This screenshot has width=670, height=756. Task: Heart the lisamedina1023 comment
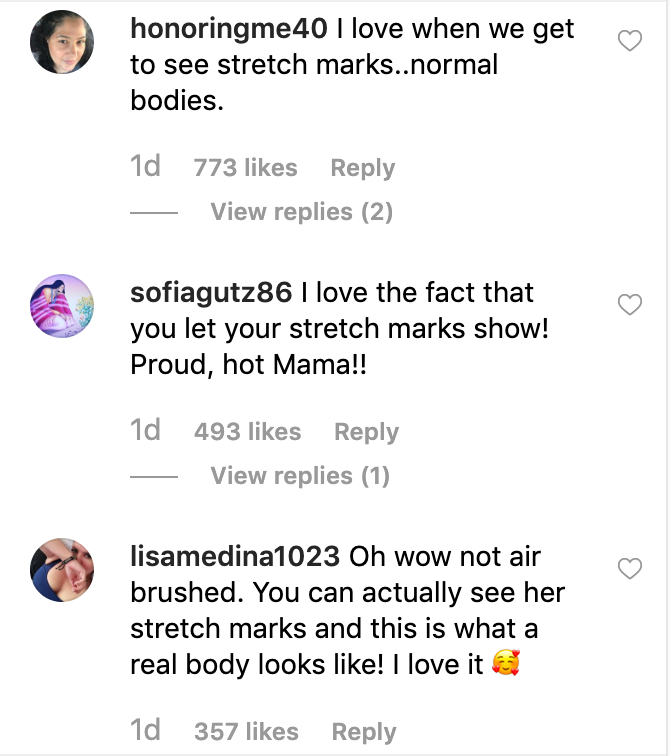click(630, 568)
